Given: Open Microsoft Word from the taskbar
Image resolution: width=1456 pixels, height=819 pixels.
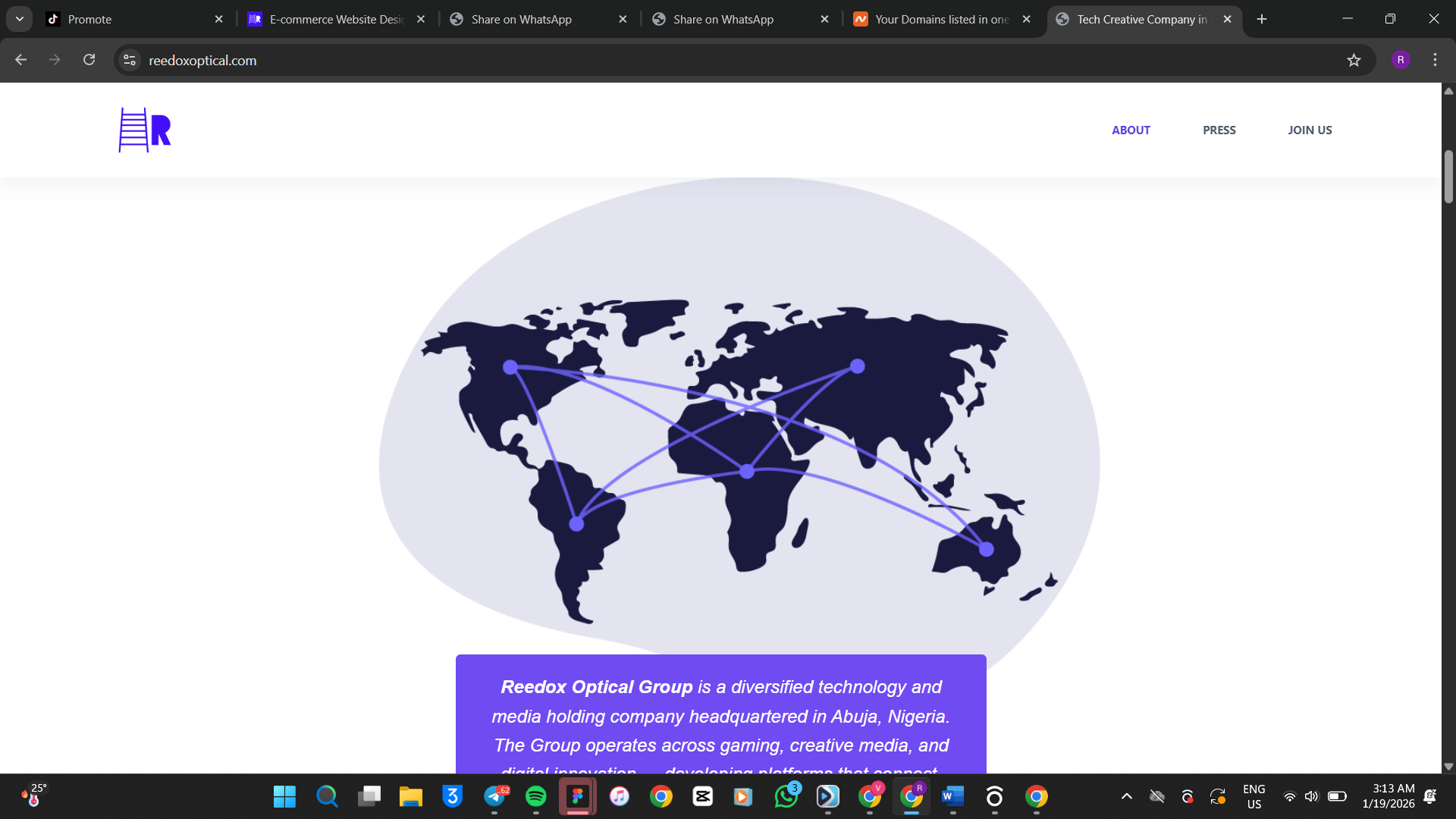Looking at the screenshot, I should pos(952,796).
